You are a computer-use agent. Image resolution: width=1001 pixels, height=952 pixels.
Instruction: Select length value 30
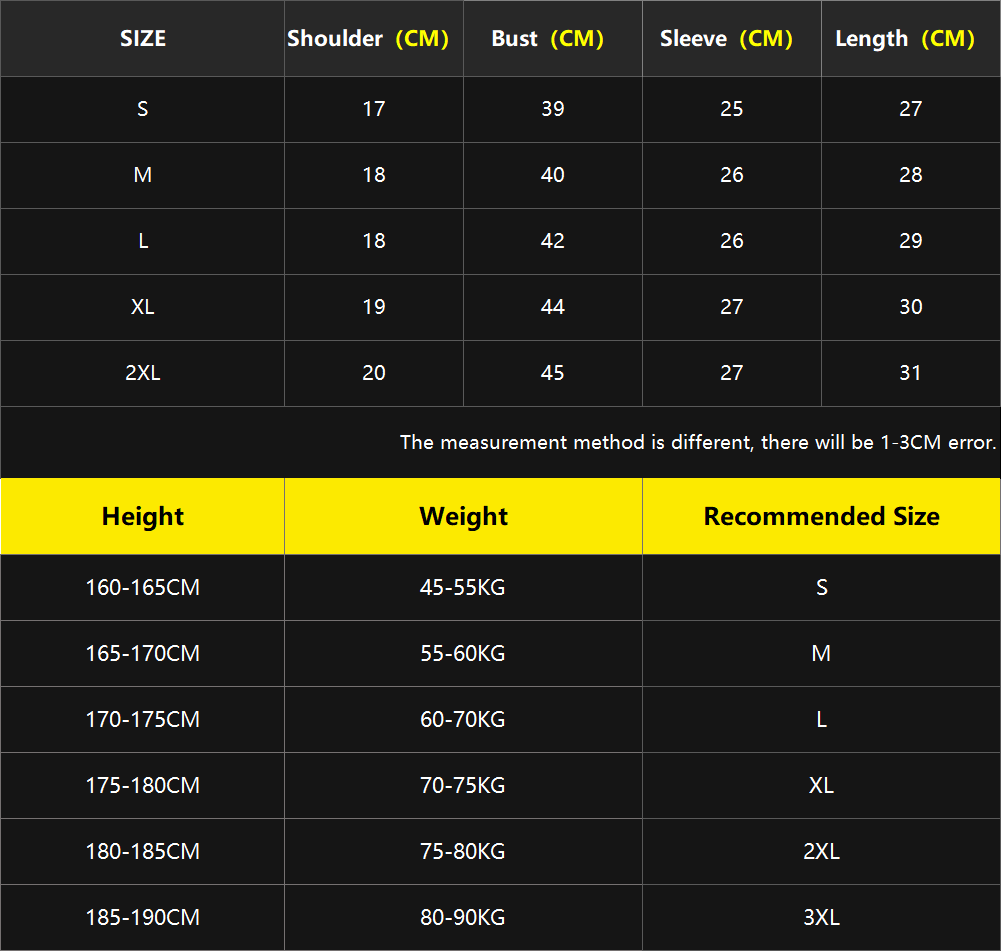pos(911,307)
